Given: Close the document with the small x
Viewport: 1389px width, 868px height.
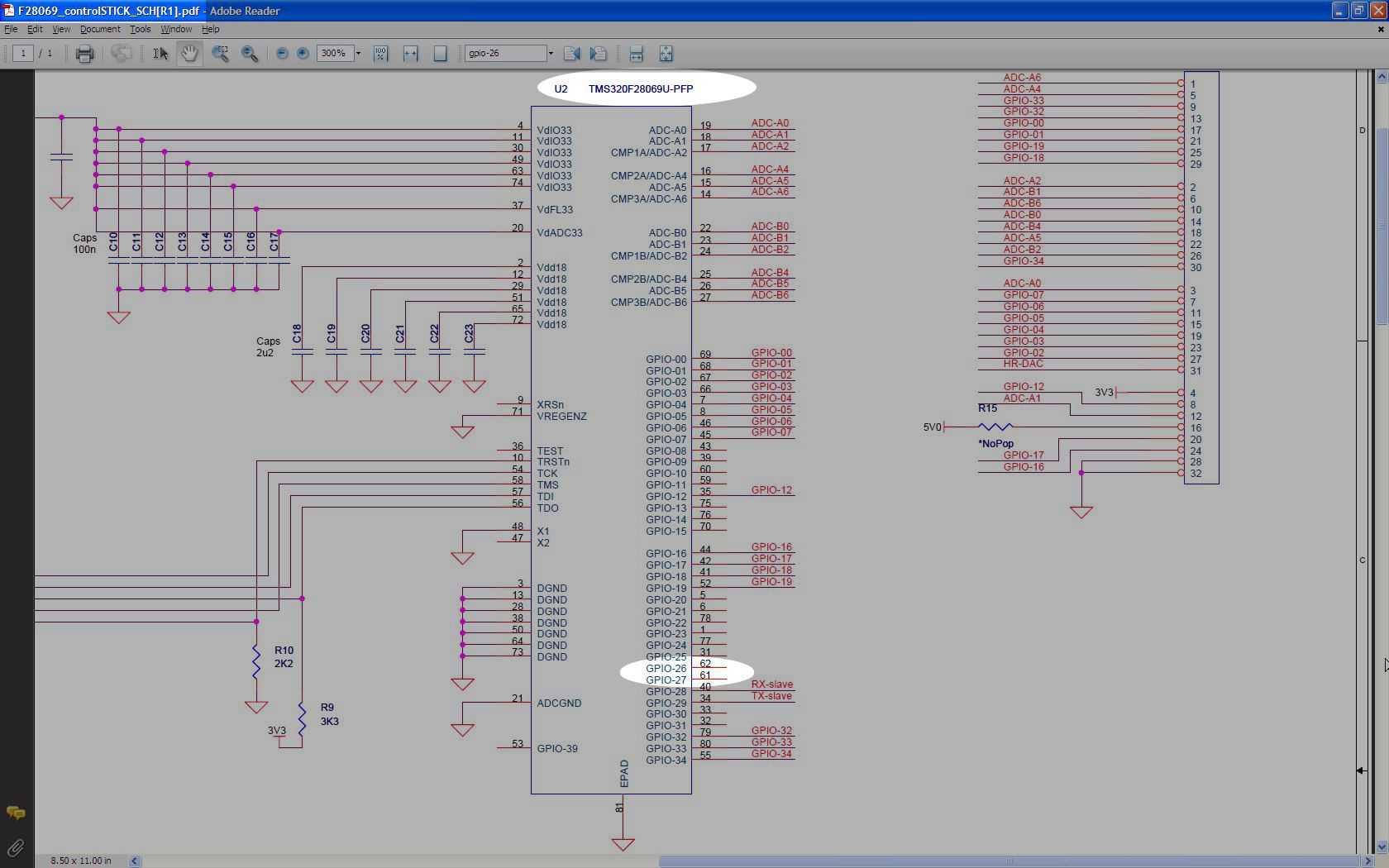Looking at the screenshot, I should (x=1380, y=29).
